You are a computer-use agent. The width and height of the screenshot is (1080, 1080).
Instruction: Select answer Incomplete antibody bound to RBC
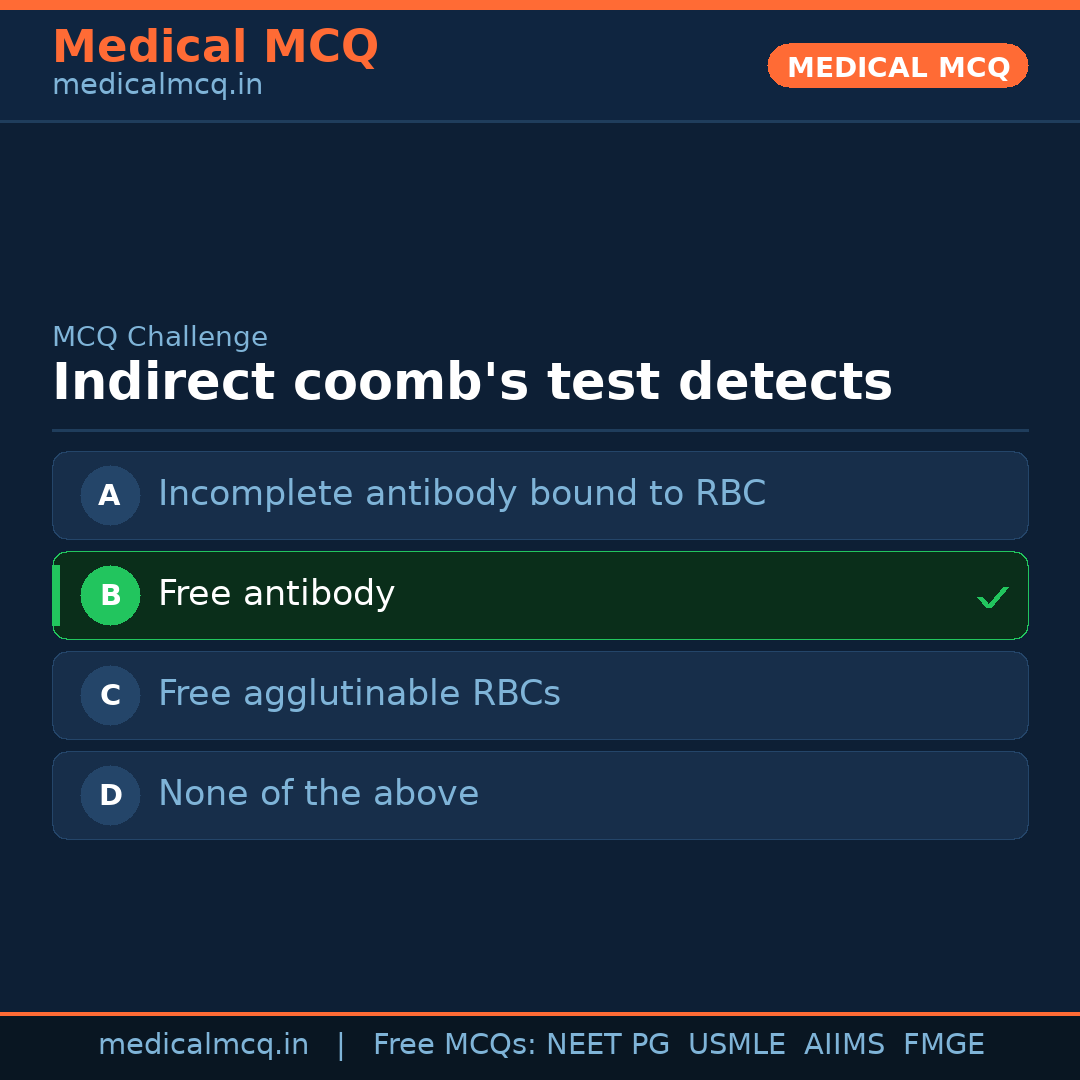[462, 494]
